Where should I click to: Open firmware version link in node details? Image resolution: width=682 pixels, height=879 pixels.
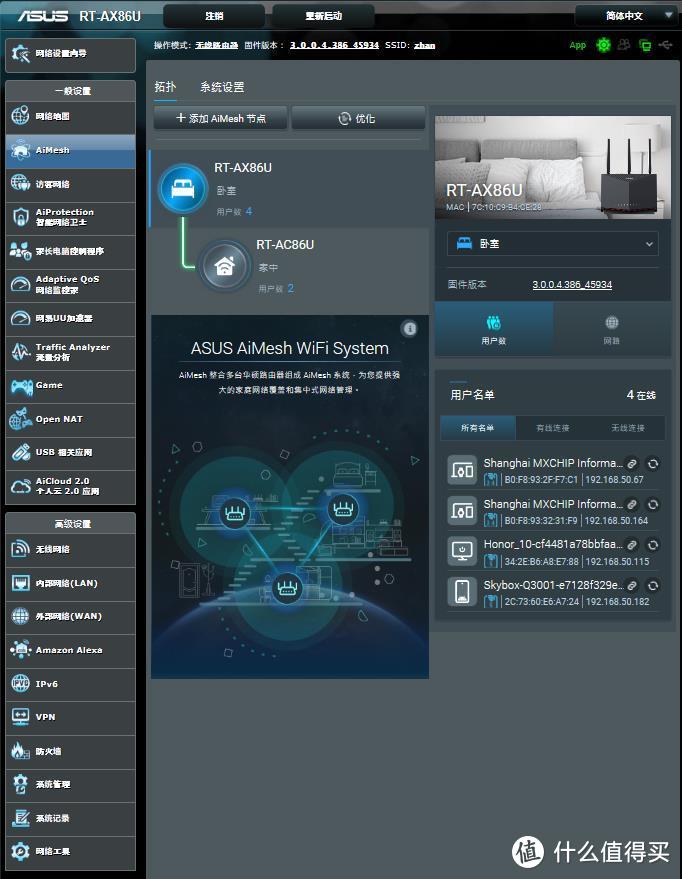coord(572,285)
